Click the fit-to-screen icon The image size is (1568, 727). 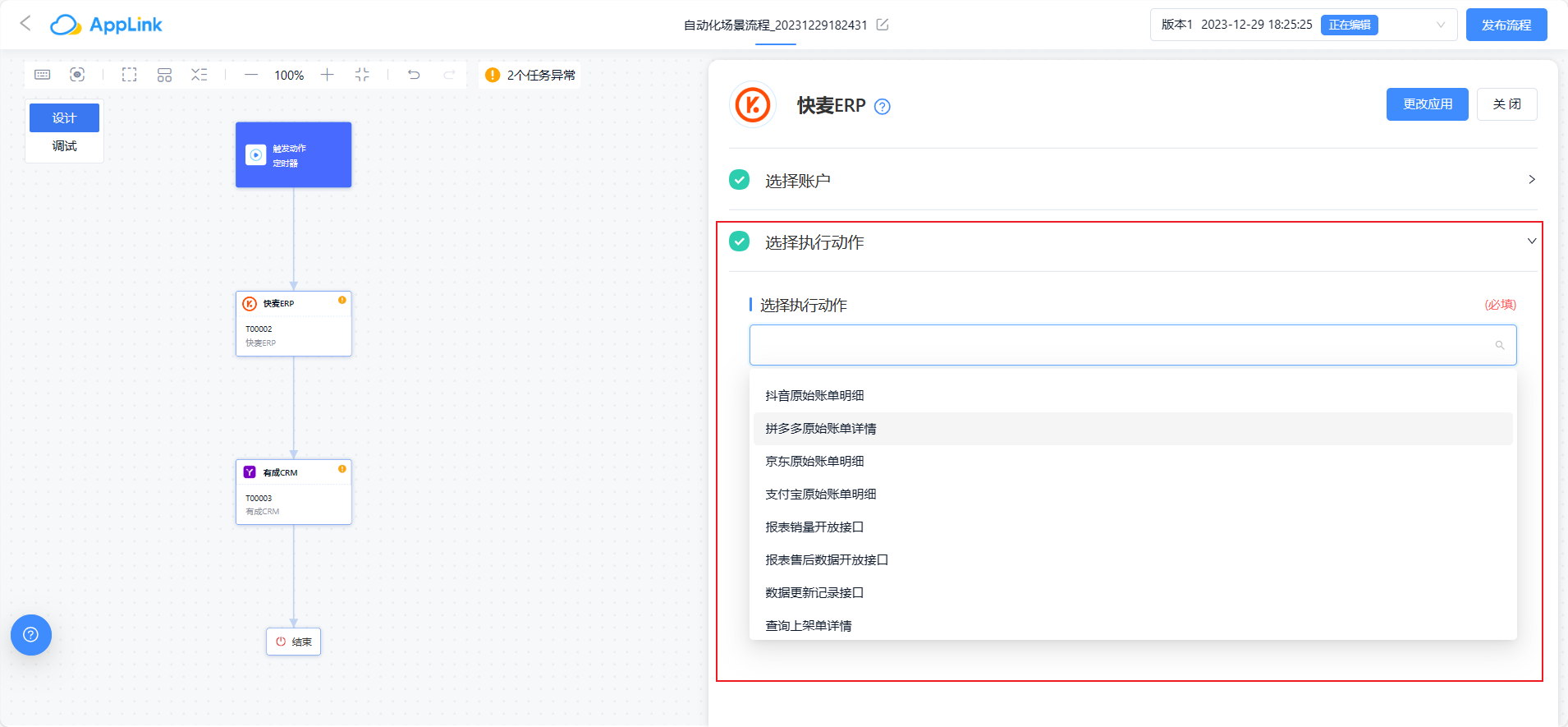362,75
